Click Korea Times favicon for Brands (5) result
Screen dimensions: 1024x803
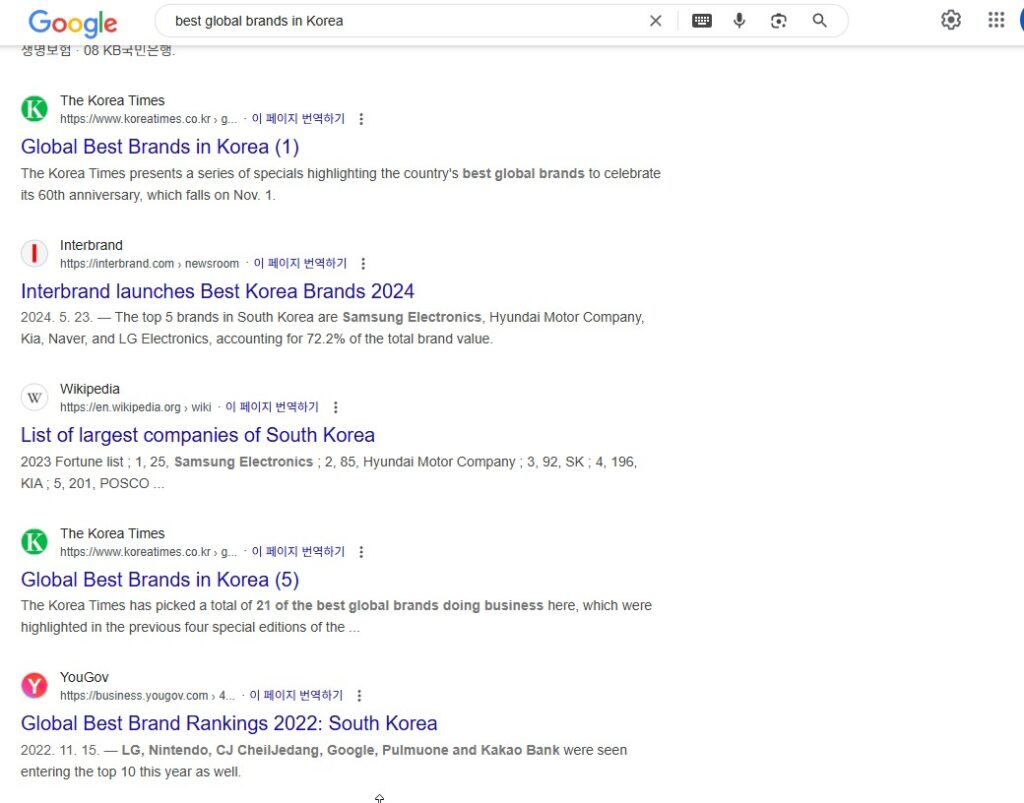pos(34,542)
